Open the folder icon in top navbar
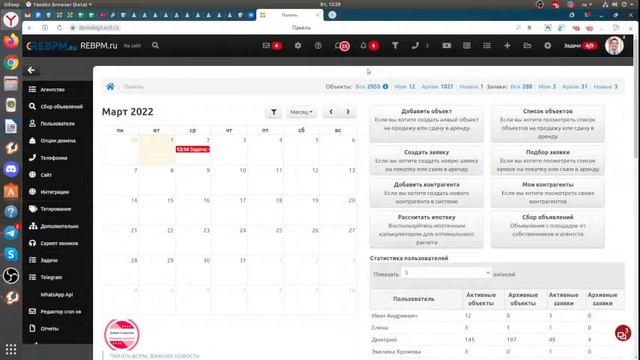Viewport: 640px width, 360px height. click(x=527, y=46)
